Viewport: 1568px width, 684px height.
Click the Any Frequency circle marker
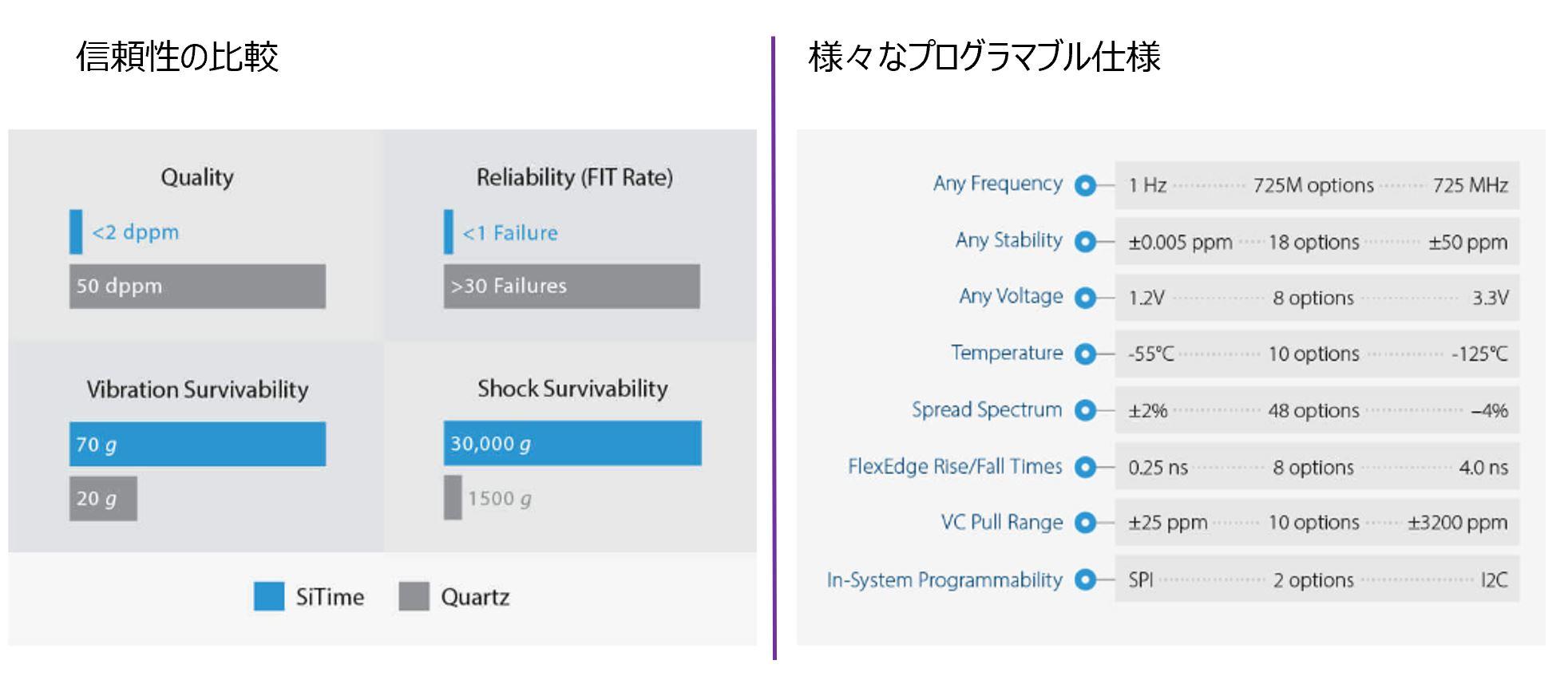[x=1085, y=185]
